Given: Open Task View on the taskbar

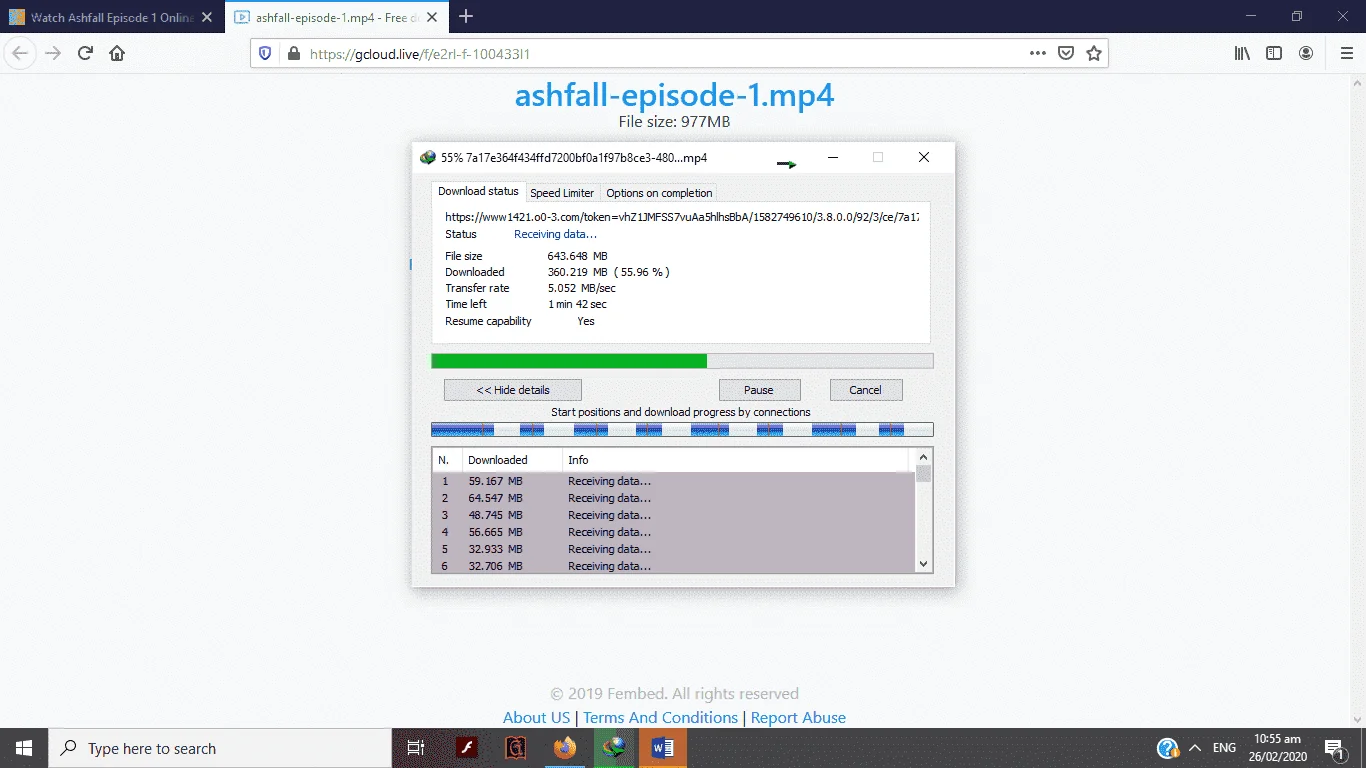Looking at the screenshot, I should pos(416,748).
